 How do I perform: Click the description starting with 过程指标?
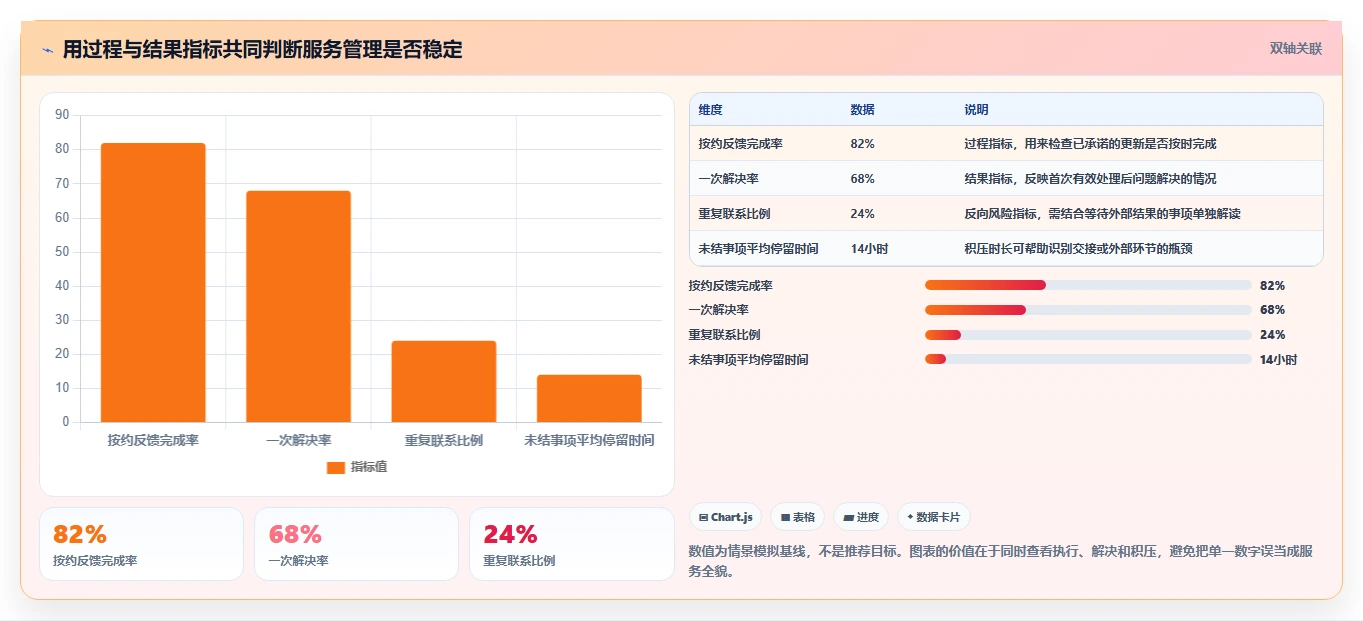tap(1090, 144)
